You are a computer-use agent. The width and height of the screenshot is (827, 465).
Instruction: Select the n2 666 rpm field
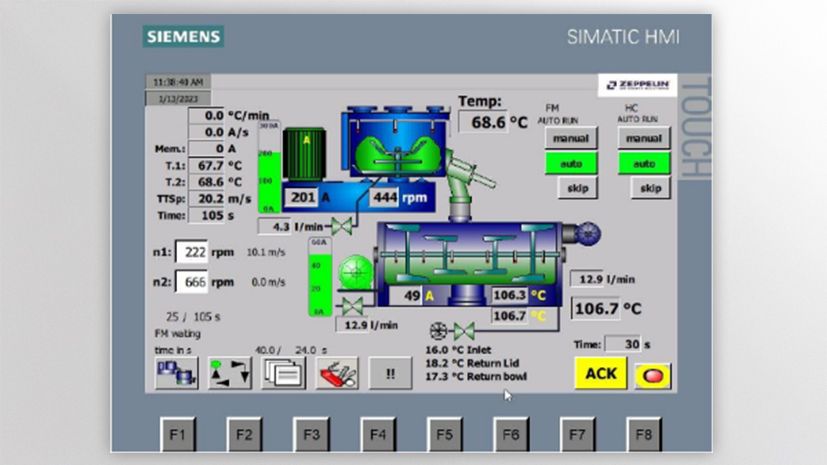[x=191, y=282]
